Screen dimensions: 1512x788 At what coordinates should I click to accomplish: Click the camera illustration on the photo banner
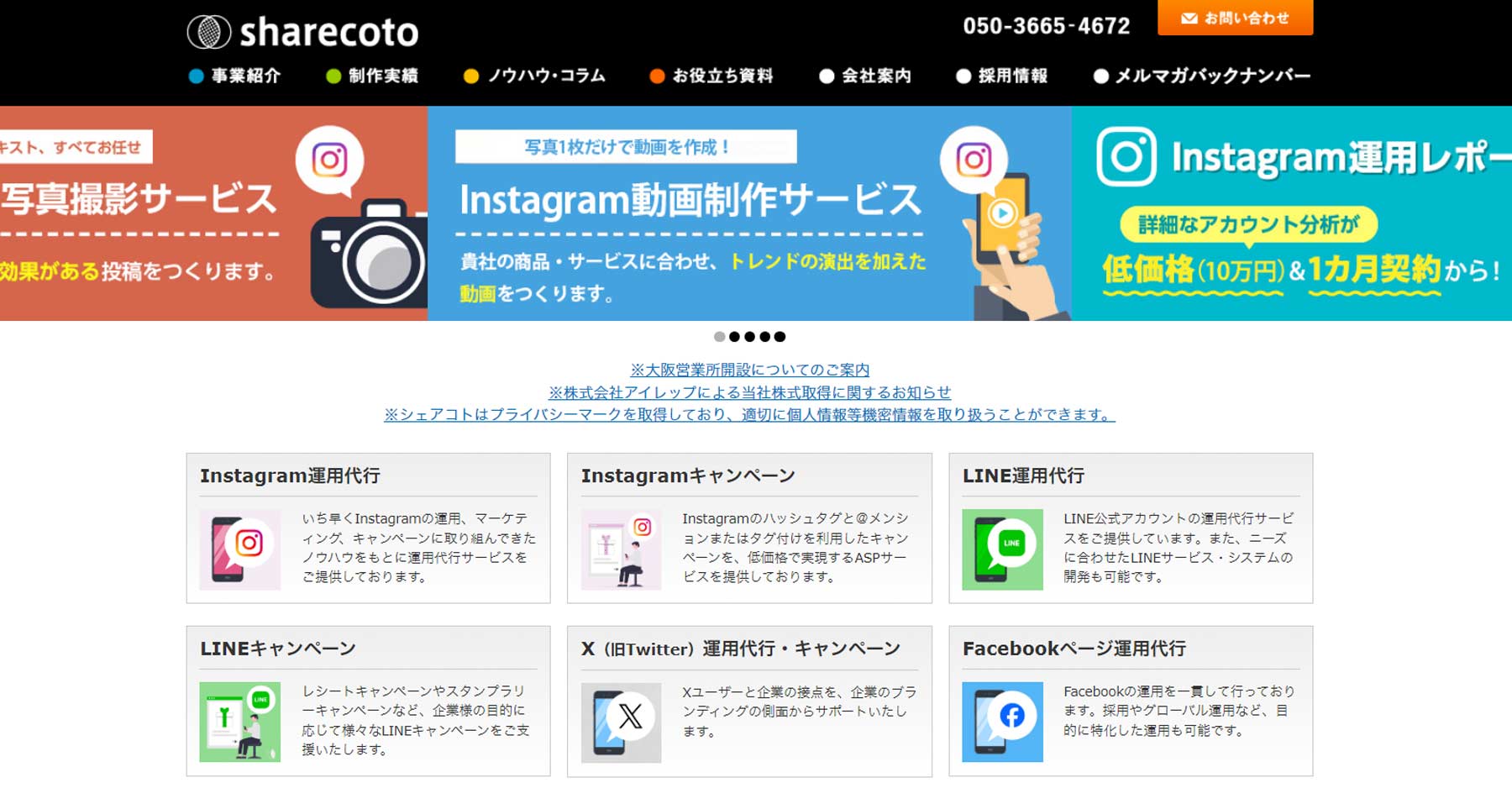pyautogui.click(x=370, y=252)
